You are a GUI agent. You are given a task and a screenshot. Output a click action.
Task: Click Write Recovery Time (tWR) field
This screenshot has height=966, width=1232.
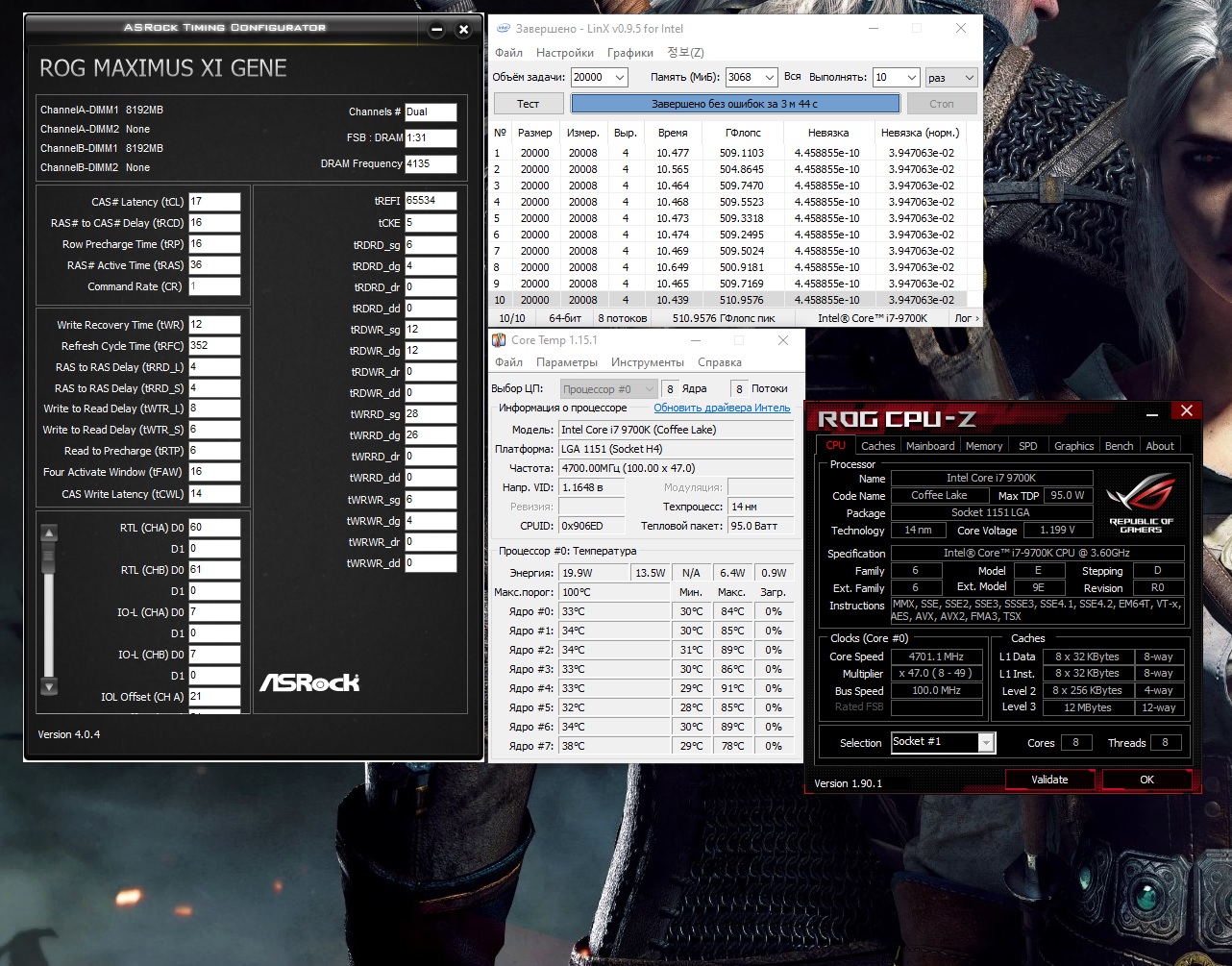pos(214,325)
